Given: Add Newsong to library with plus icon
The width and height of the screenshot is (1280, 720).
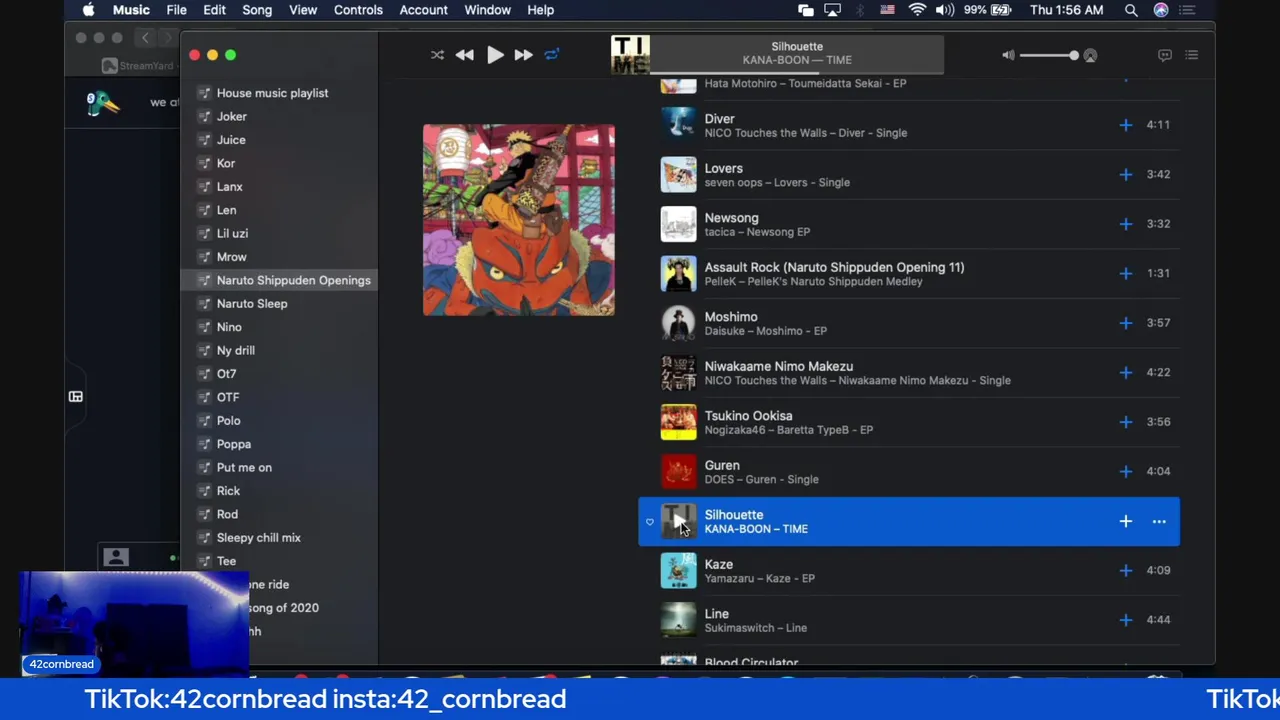Looking at the screenshot, I should [1126, 224].
